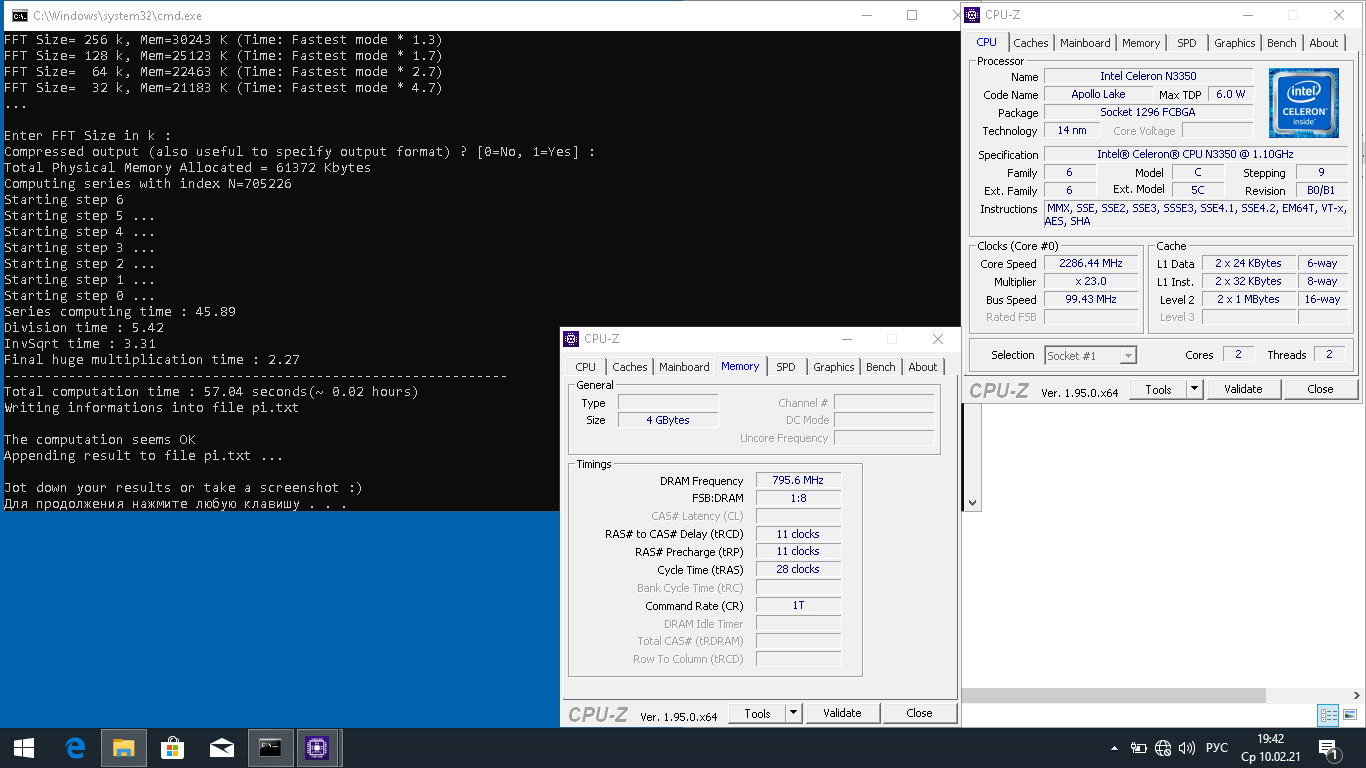Open the About tab in the right CPU-Z window
1366x768 pixels.
pos(1324,43)
